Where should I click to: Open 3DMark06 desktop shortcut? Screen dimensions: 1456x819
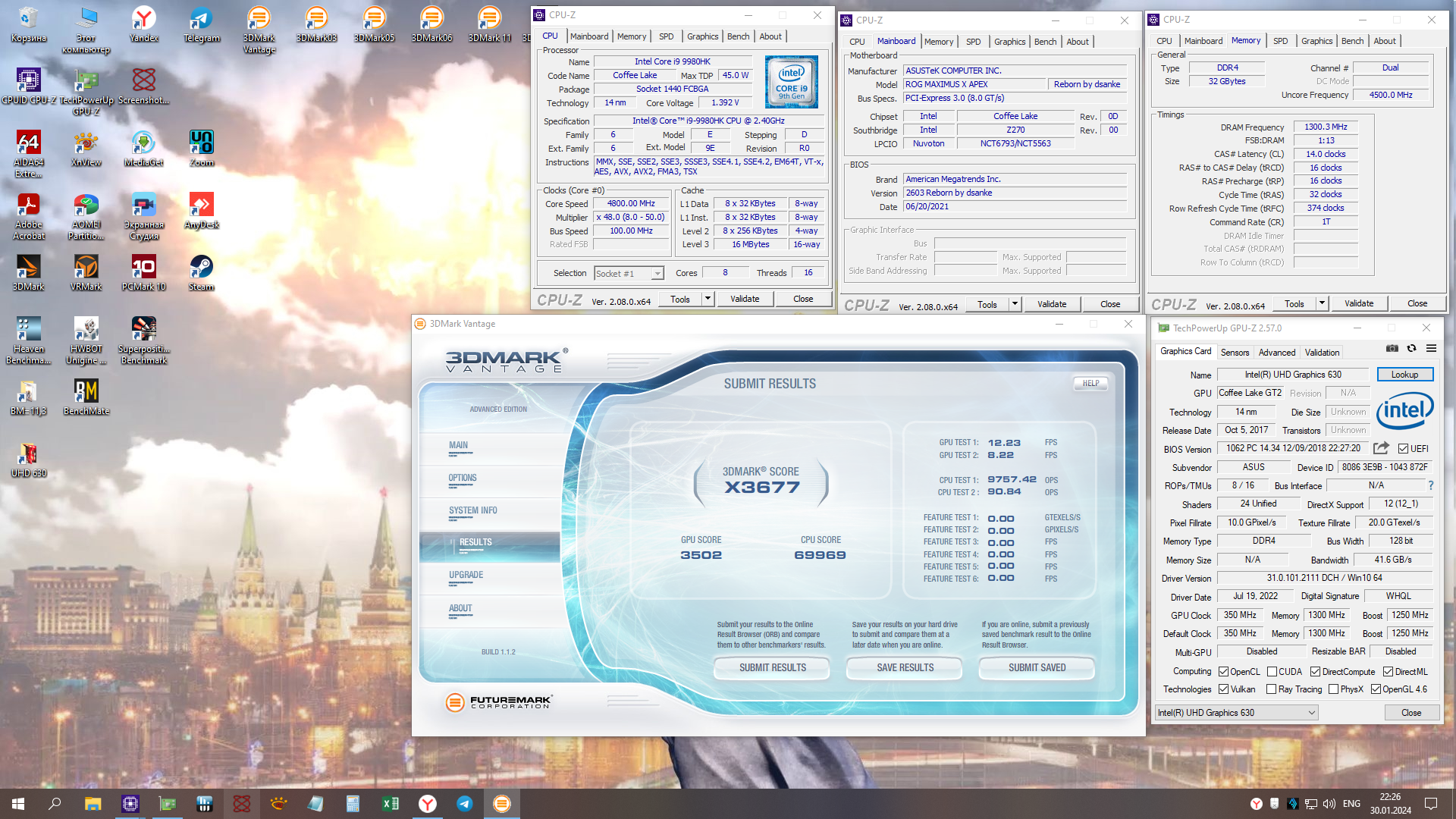432,24
